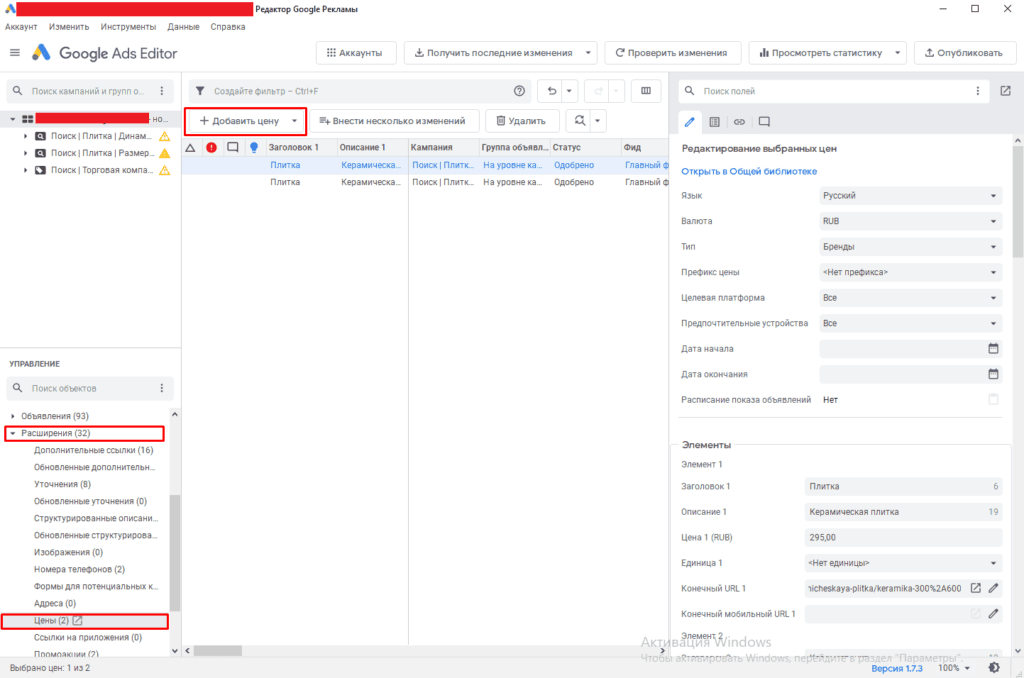Sort by the comment column header

pyautogui.click(x=232, y=148)
